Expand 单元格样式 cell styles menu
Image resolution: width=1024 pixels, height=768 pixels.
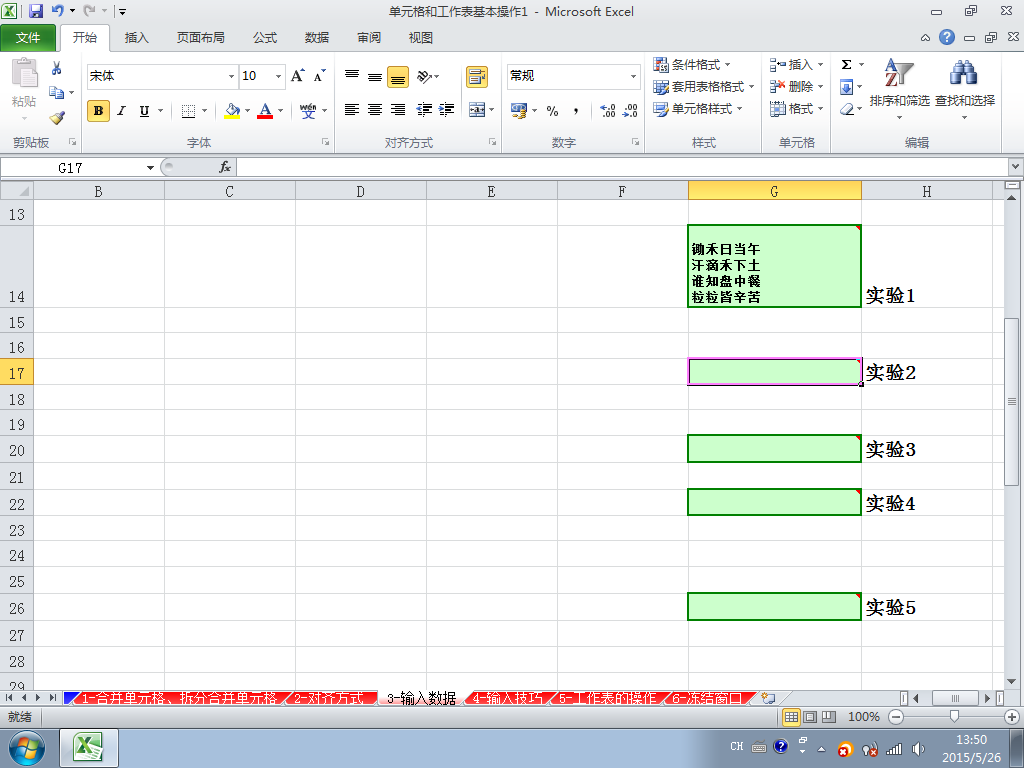point(698,108)
